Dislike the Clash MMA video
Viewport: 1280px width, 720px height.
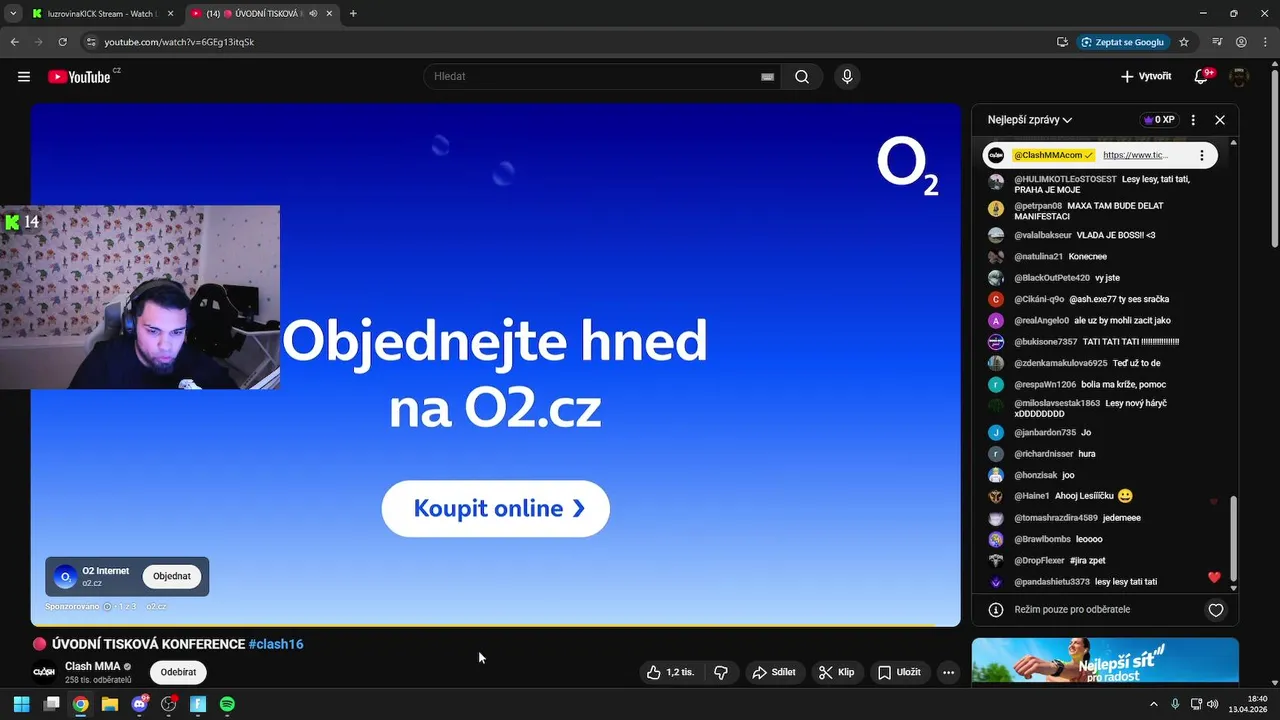(x=721, y=673)
